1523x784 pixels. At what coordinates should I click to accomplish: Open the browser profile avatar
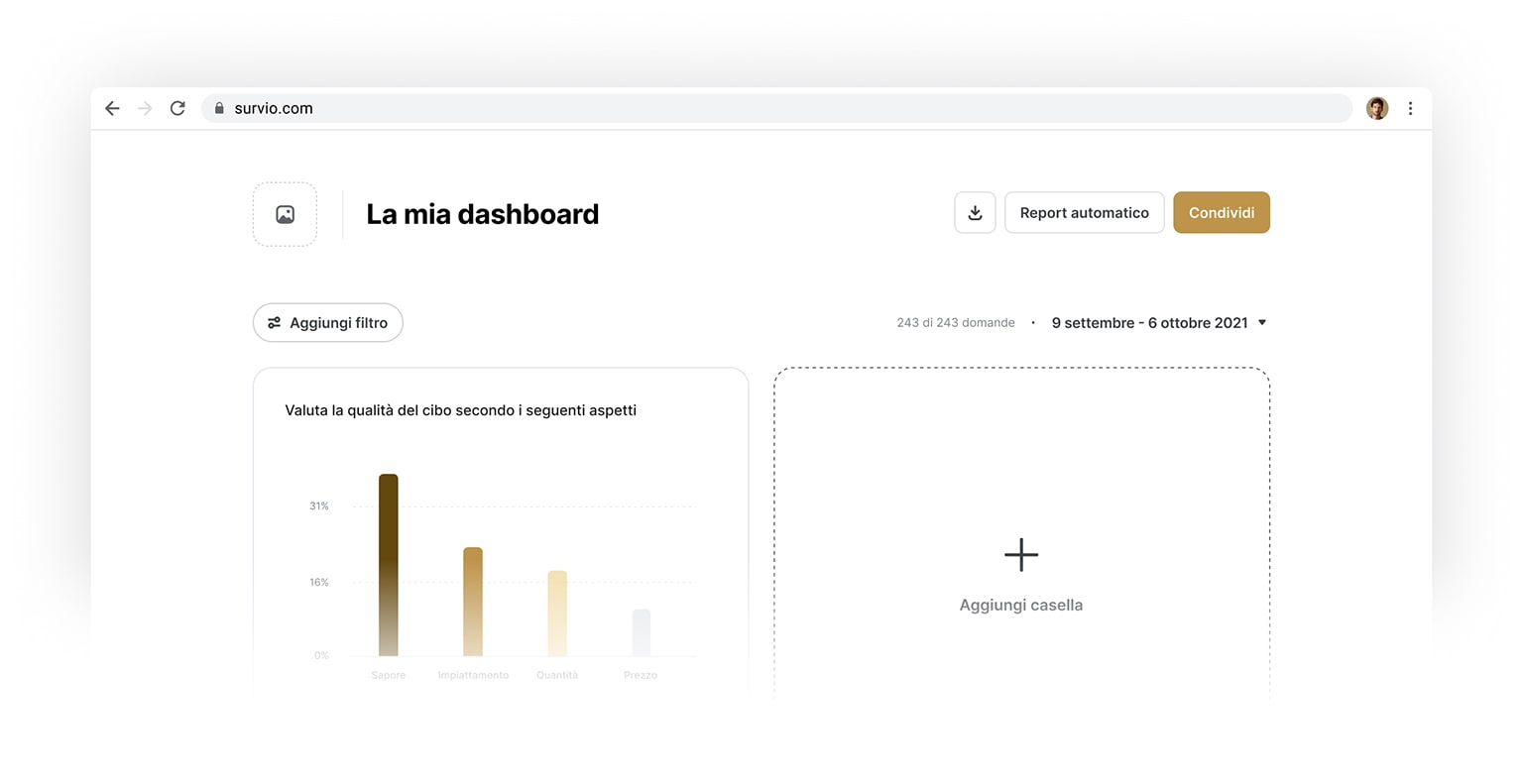[x=1377, y=108]
